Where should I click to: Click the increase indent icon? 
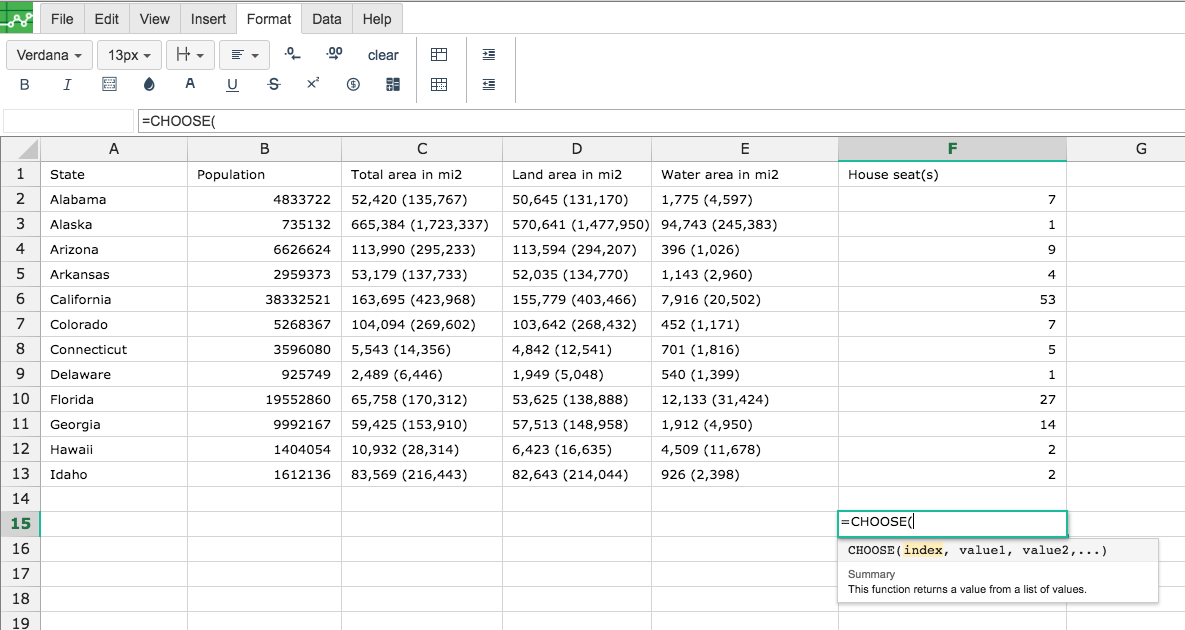pos(489,54)
